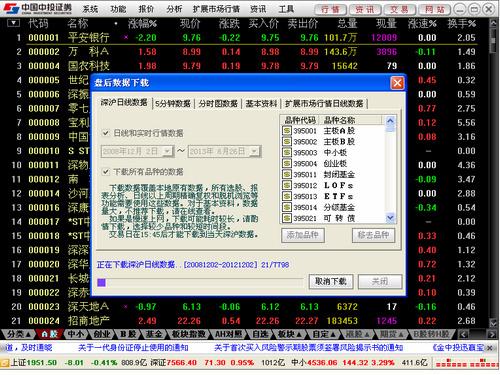The image size is (500, 375).
Task: Expand the 板块▲ sector tab
Action: click(290, 334)
